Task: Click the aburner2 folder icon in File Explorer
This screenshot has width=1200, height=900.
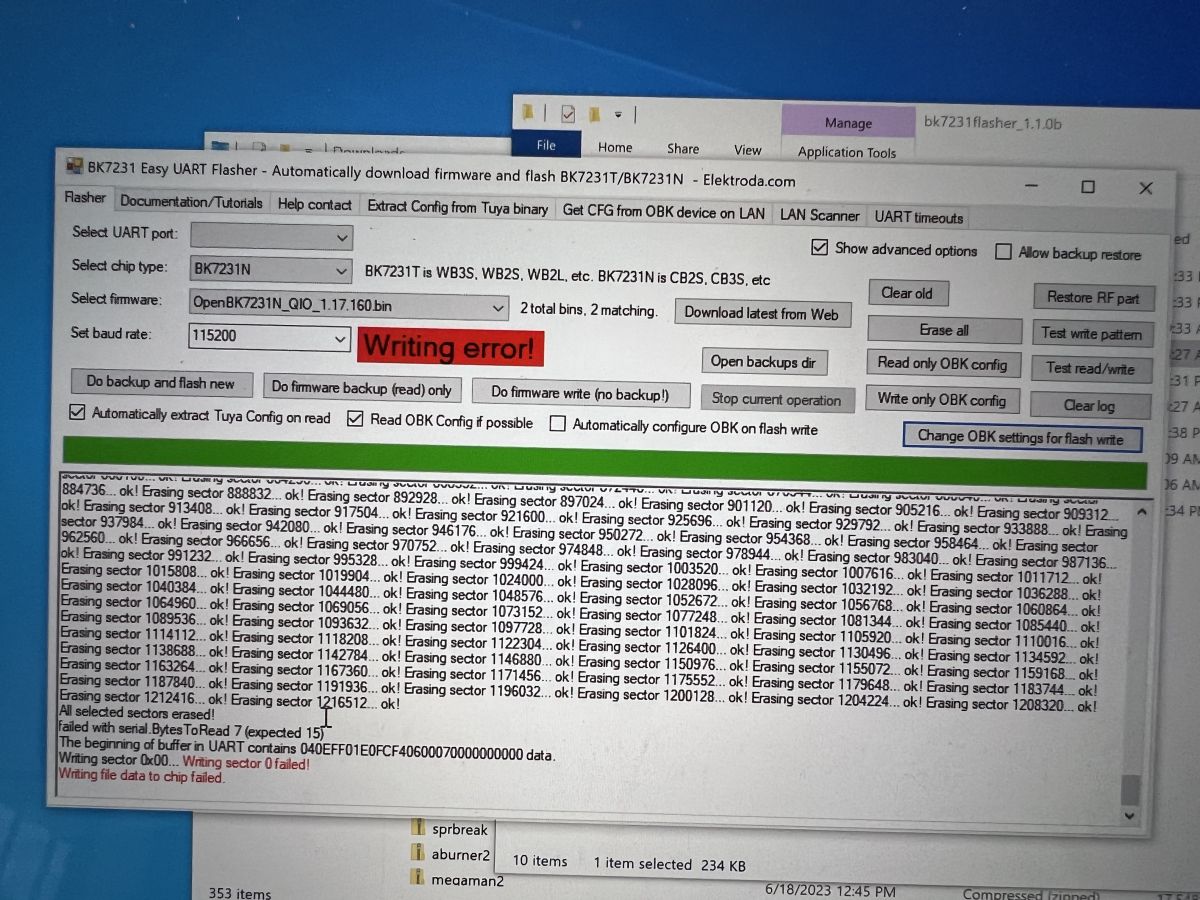Action: point(418,854)
